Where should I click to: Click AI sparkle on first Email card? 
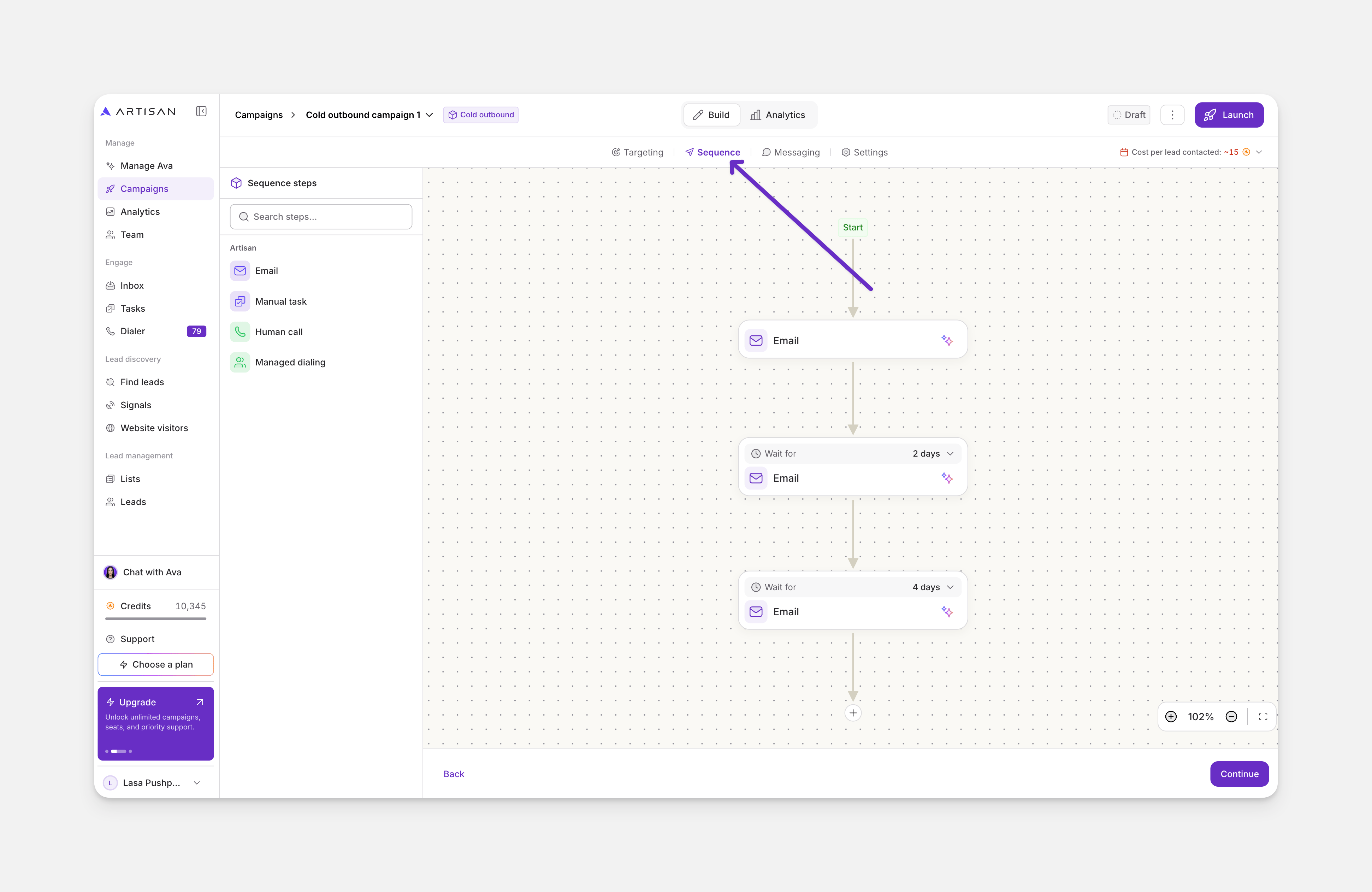[x=947, y=341]
